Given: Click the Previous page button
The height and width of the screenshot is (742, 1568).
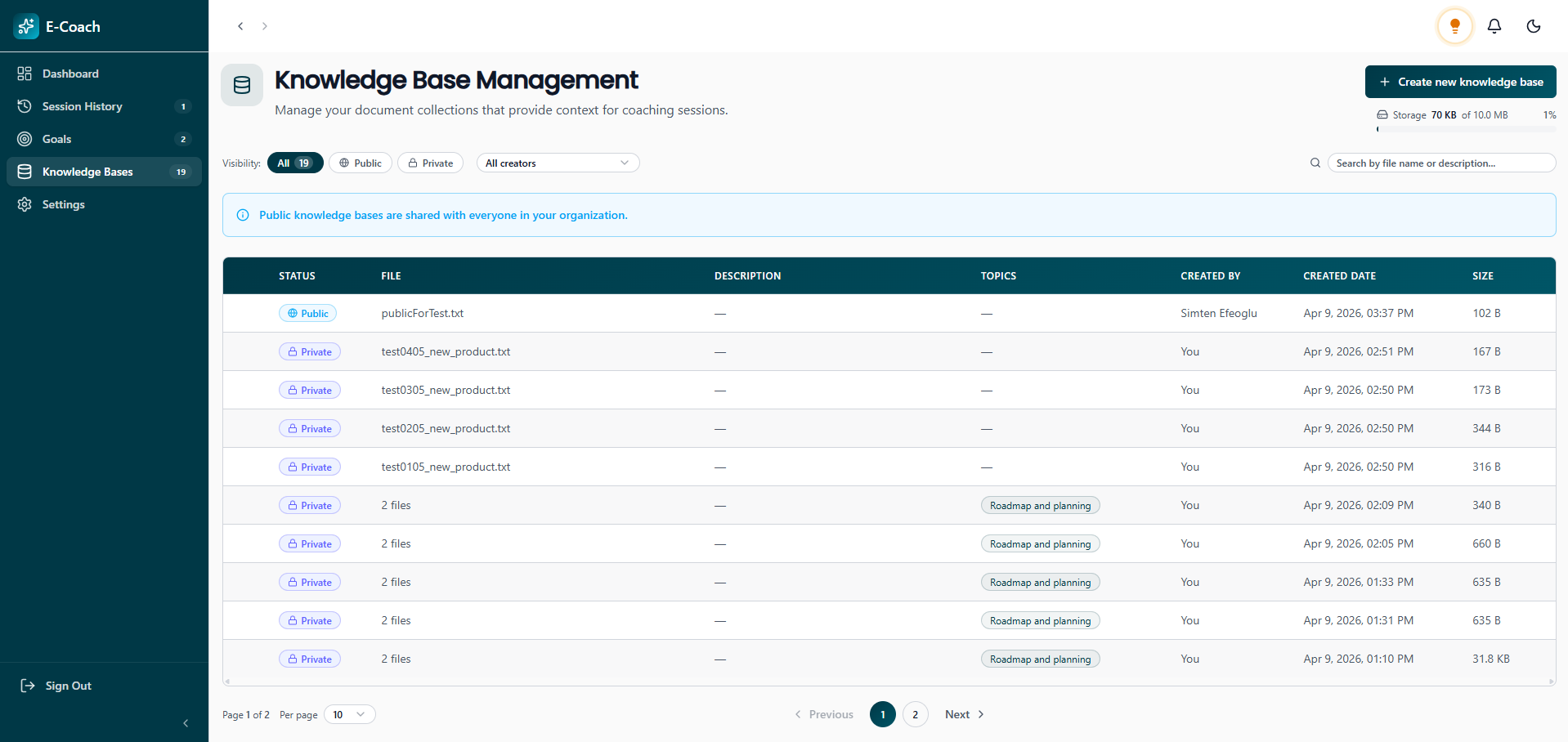Looking at the screenshot, I should pyautogui.click(x=824, y=714).
